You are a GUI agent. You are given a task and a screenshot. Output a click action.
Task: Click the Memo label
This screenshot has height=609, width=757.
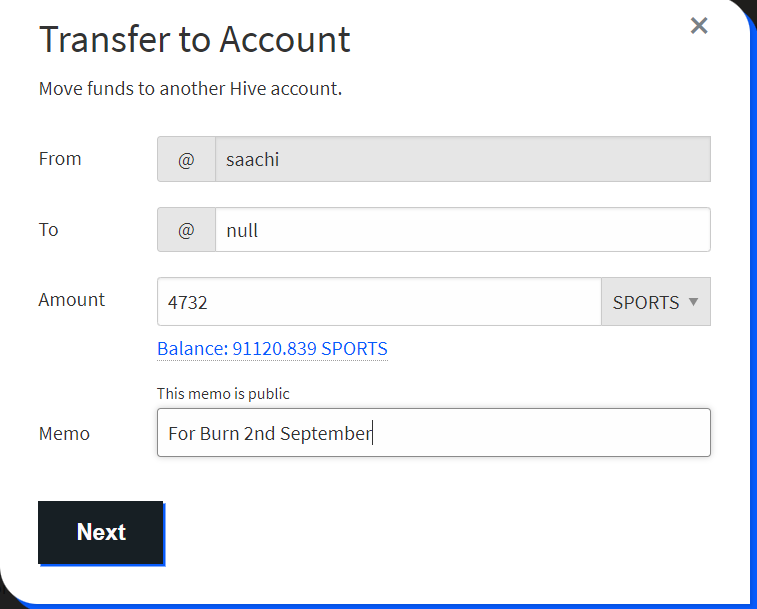click(64, 434)
